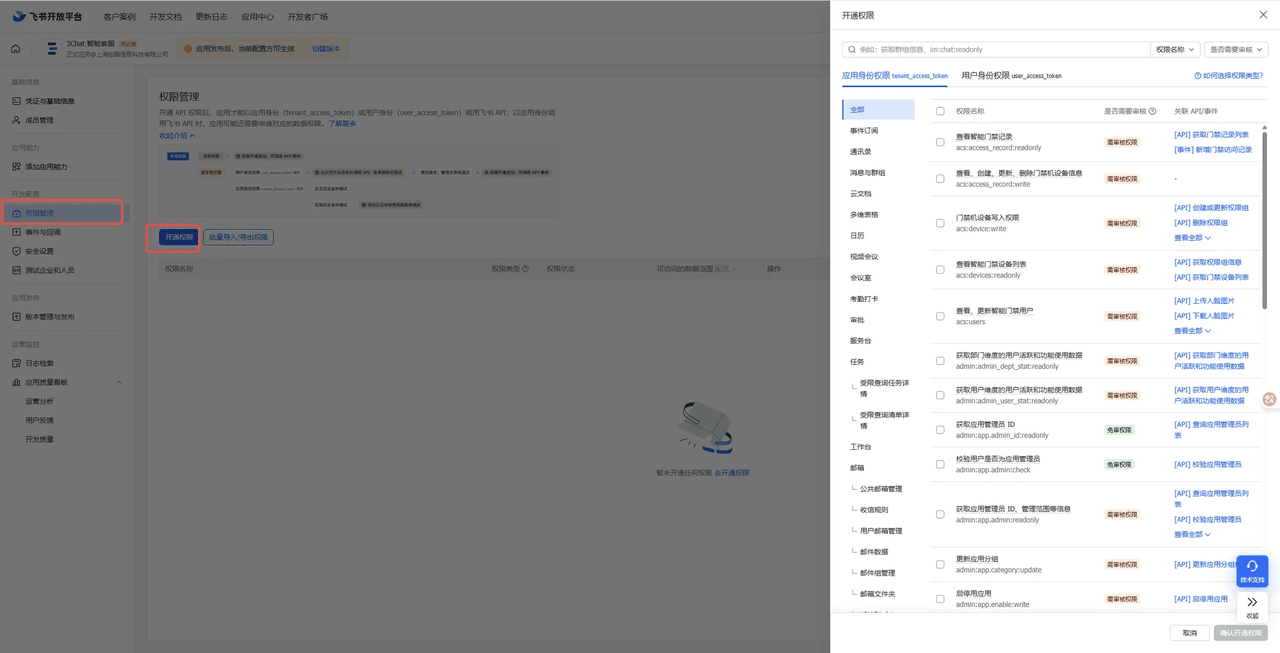Expand 查看全部 in acs:device:write row

tap(1192, 238)
